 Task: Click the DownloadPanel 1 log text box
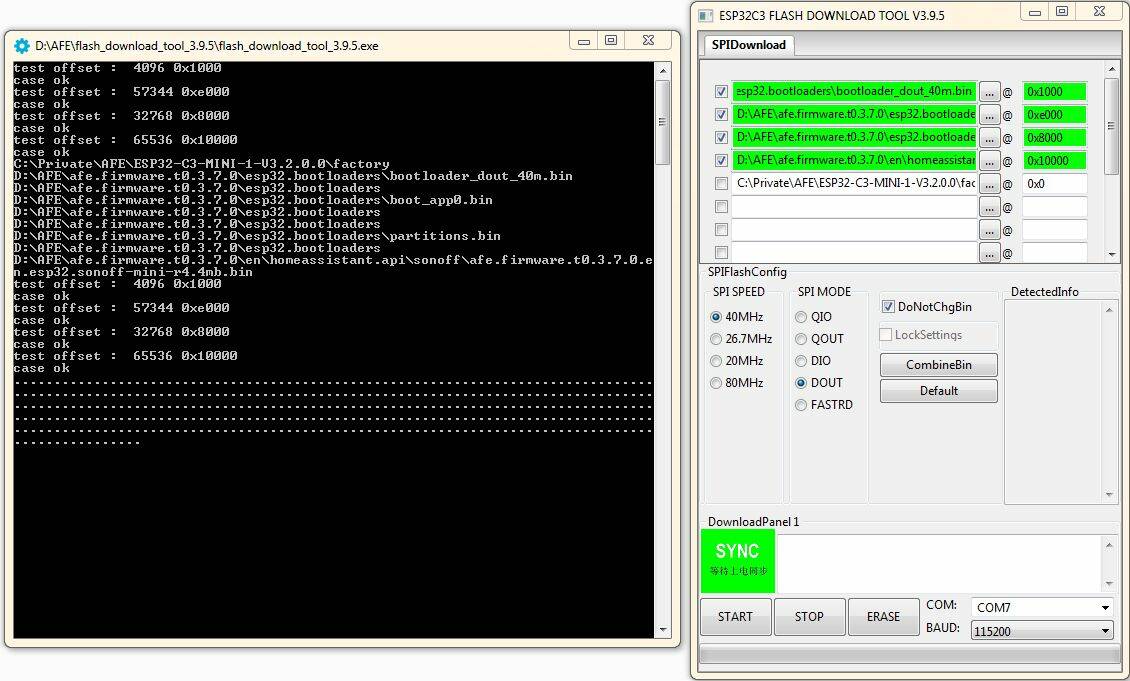[x=940, y=563]
